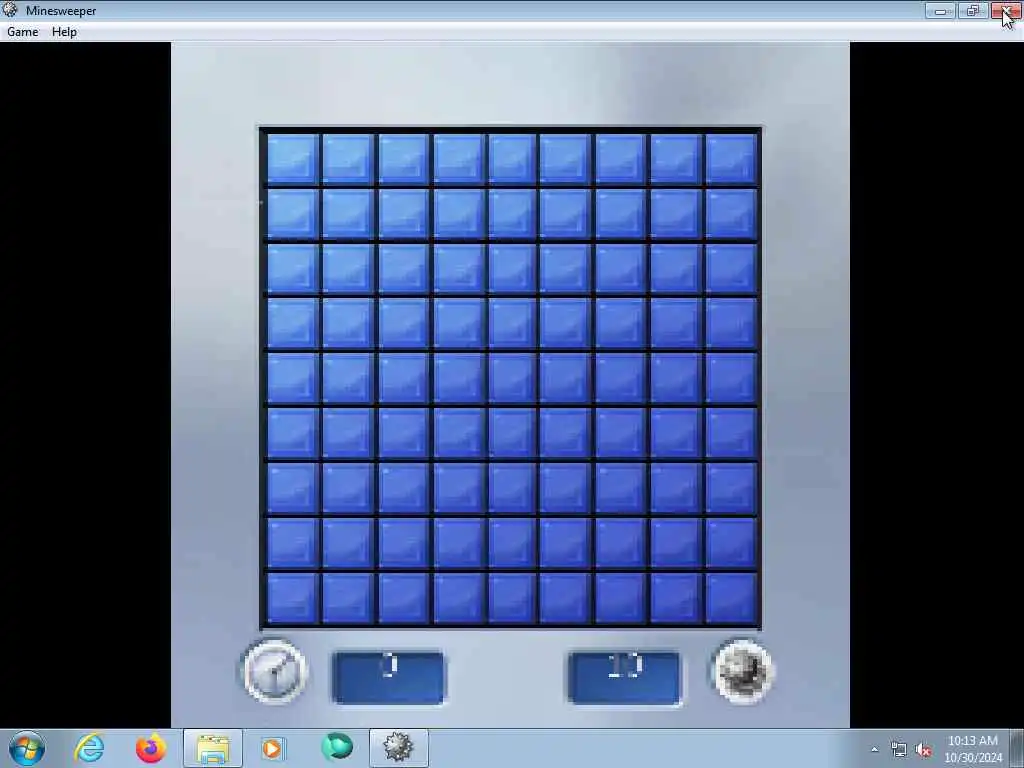Screen dimensions: 1024x768
Task: Reveal the bottom-left corner tile
Action: click(292, 598)
